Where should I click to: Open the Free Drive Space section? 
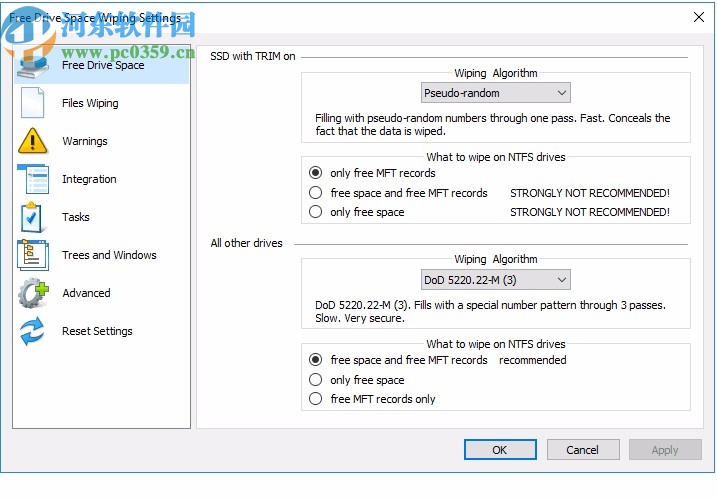coord(102,65)
